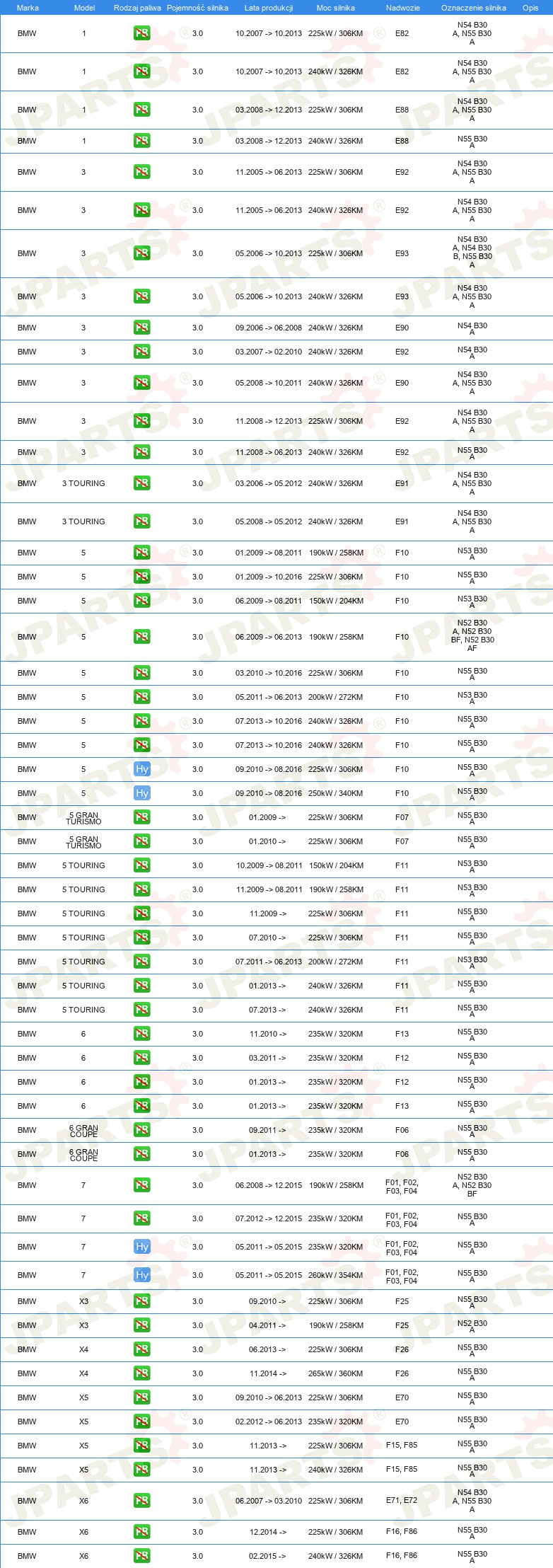Select the '02.2015 ->' production date cell
Image resolution: width=553 pixels, height=1568 pixels.
[x=268, y=1556]
